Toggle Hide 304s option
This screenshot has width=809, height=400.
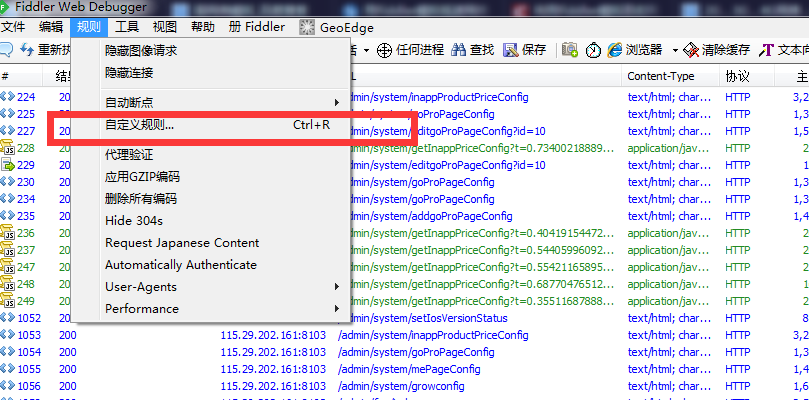pos(211,221)
